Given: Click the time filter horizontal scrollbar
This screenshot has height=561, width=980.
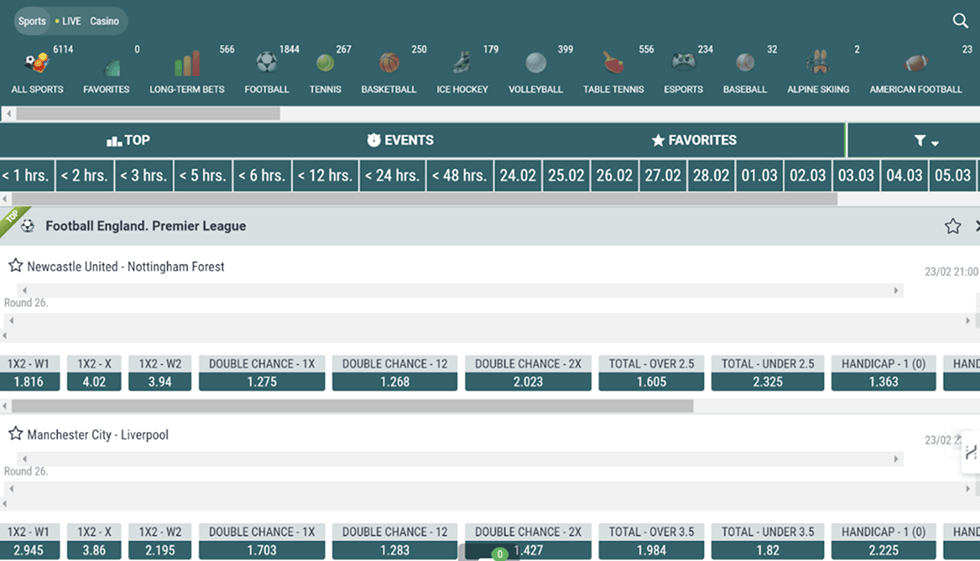Looking at the screenshot, I should (x=424, y=199).
